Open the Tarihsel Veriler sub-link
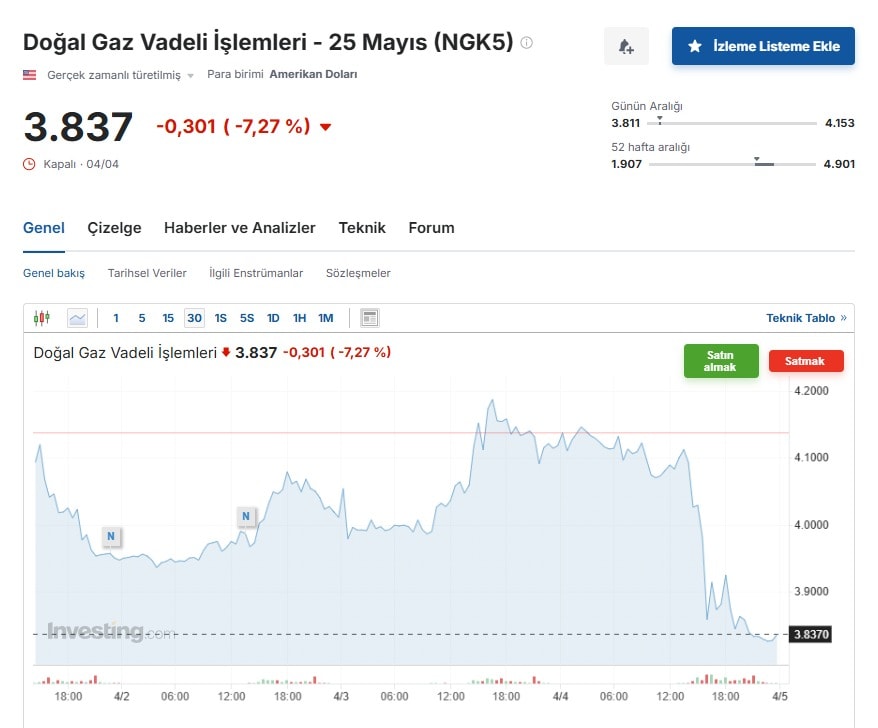The height and width of the screenshot is (728, 878). pos(147,273)
